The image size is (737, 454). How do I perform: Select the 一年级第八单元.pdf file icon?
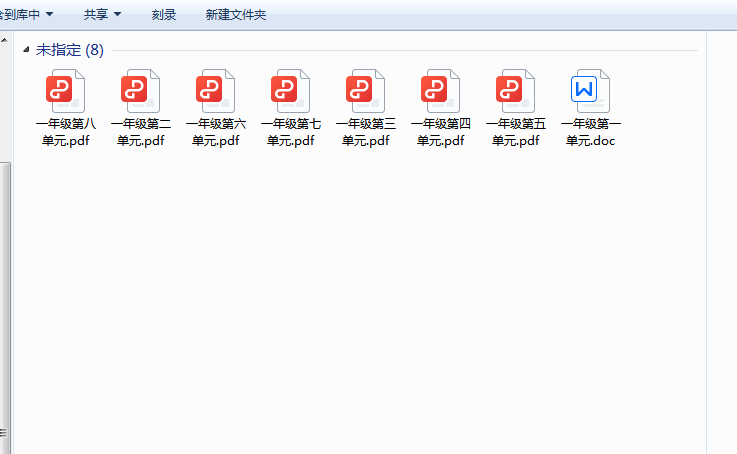(65, 91)
